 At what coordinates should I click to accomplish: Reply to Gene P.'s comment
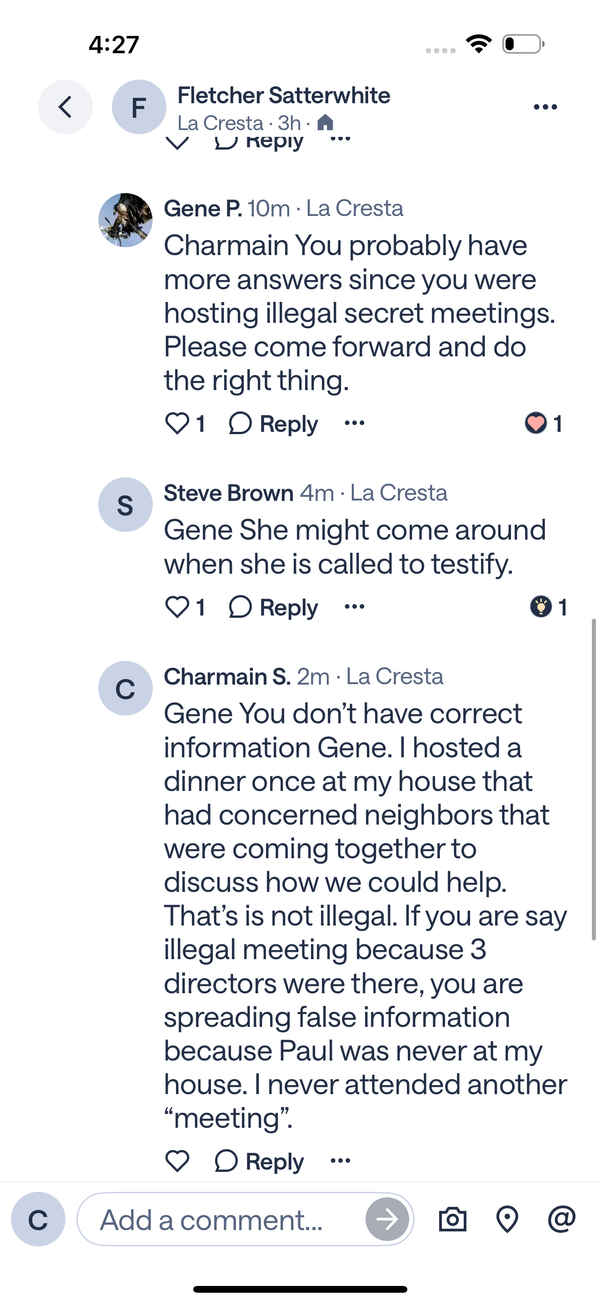point(274,424)
